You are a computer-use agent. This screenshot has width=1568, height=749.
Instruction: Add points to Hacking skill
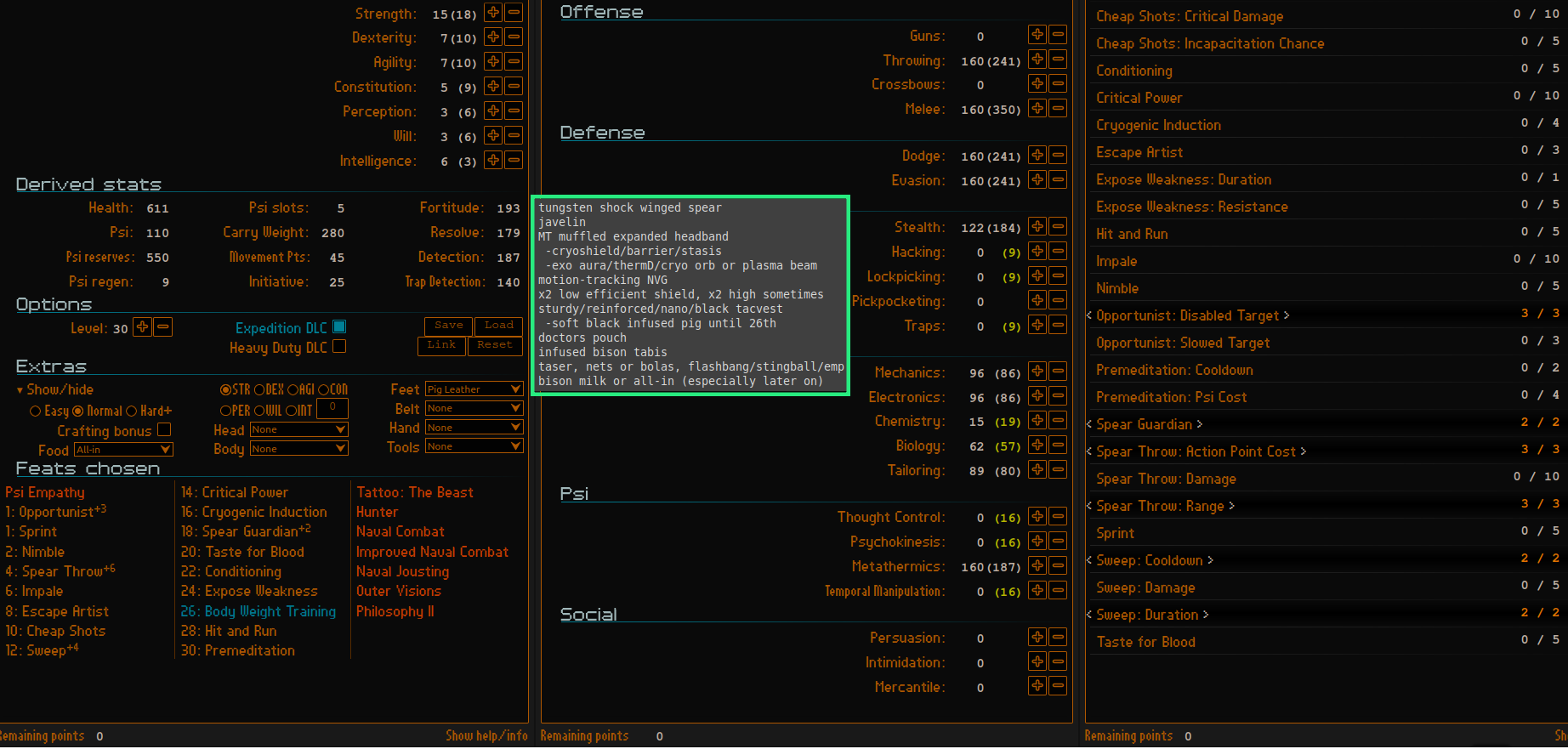[x=1037, y=252]
